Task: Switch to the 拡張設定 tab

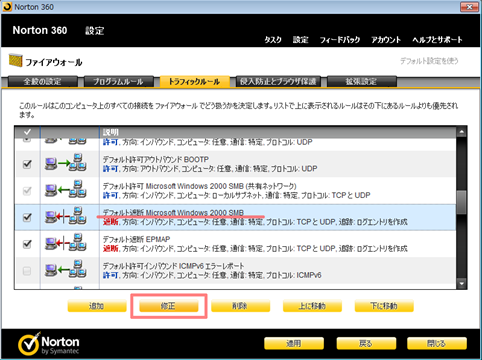Action: coord(362,82)
